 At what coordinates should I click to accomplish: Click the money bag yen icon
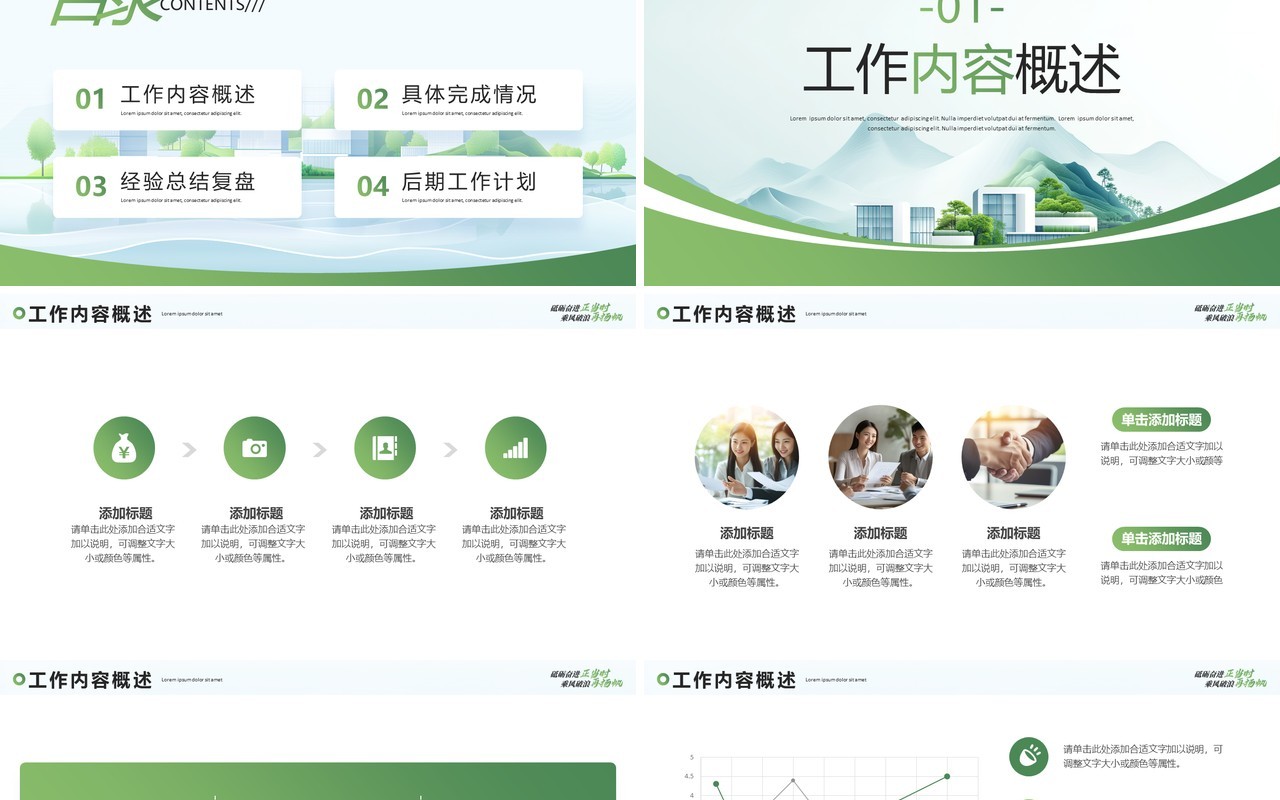124,448
